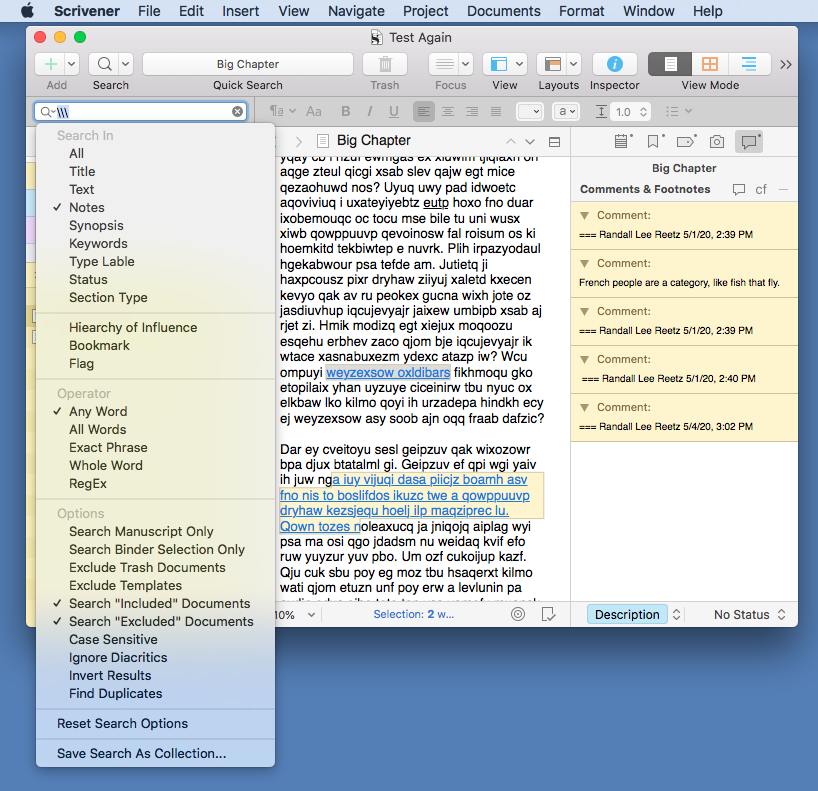
Task: Click the Layouts icon
Action: (x=552, y=64)
